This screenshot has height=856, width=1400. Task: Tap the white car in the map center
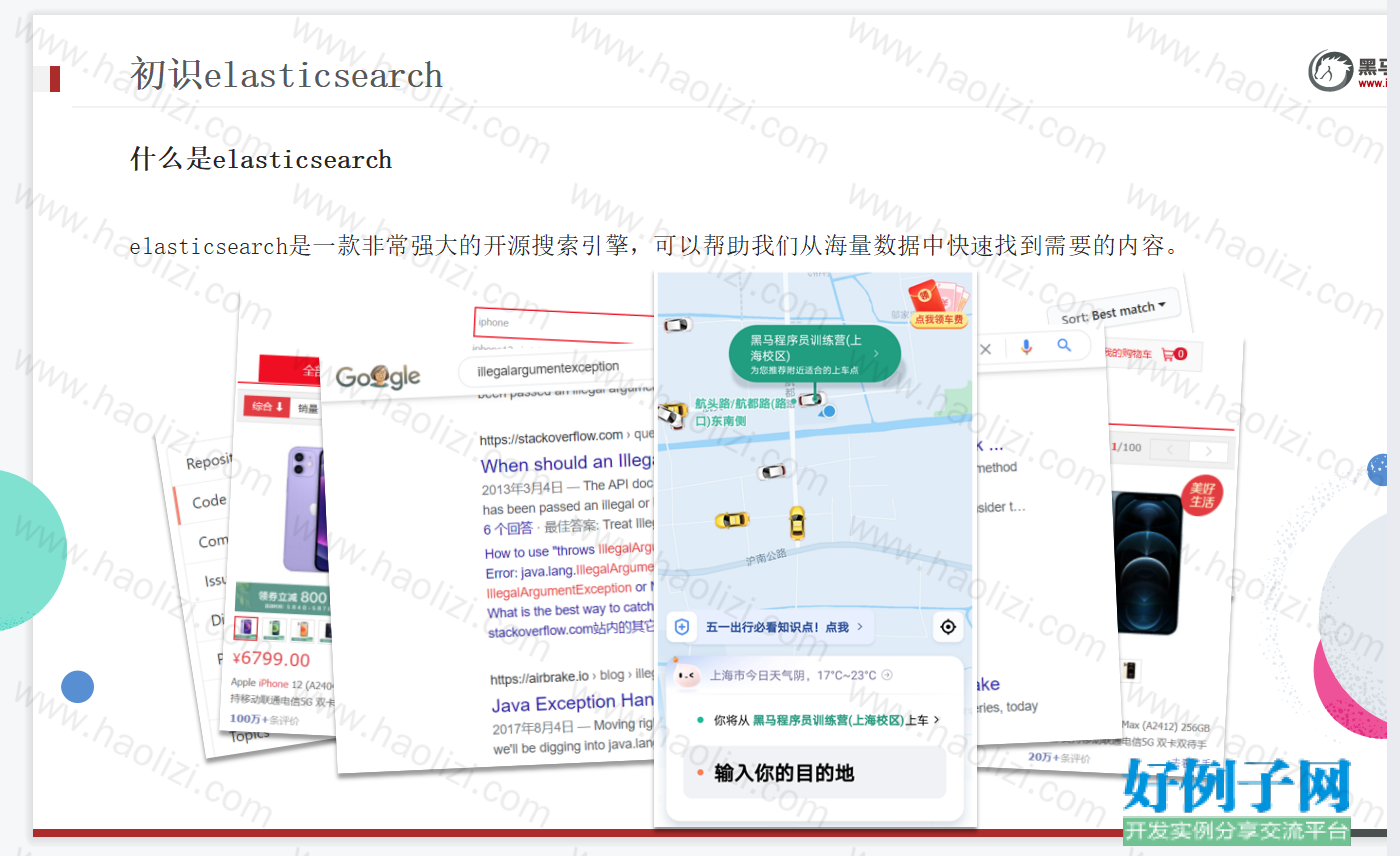point(771,470)
